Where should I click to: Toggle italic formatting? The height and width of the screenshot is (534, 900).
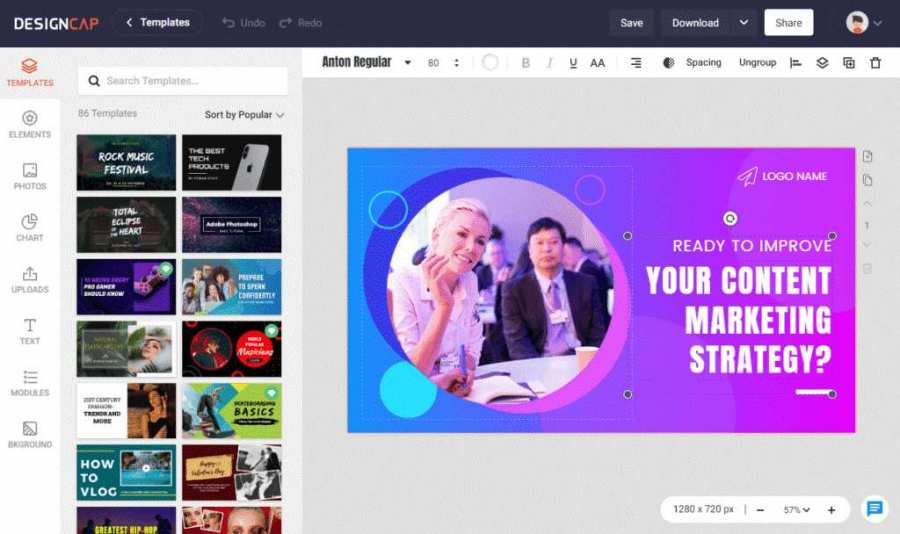[x=549, y=63]
